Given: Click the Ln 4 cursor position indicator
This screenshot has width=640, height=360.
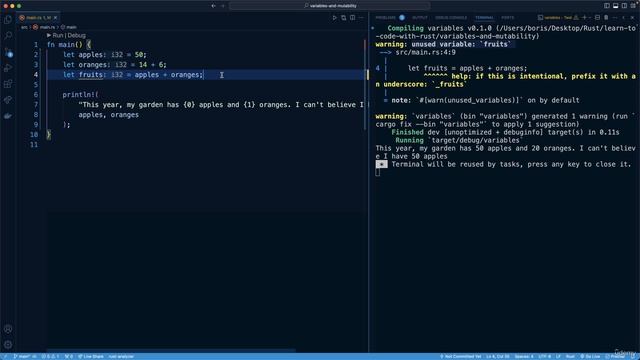Looking at the screenshot, I should (498, 356).
